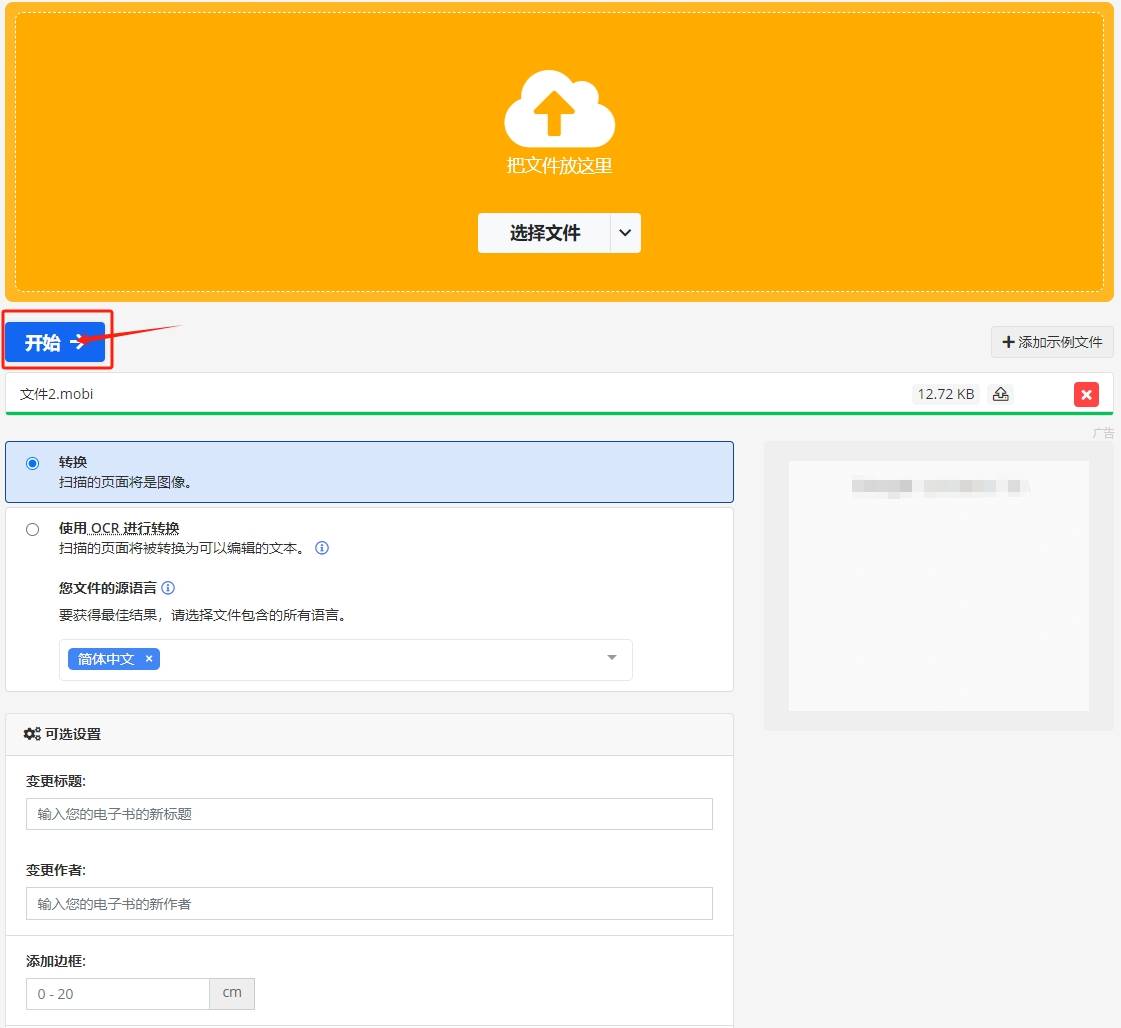Click the re-upload icon beside 12.72 KB
The height and width of the screenshot is (1028, 1121).
(x=1000, y=394)
